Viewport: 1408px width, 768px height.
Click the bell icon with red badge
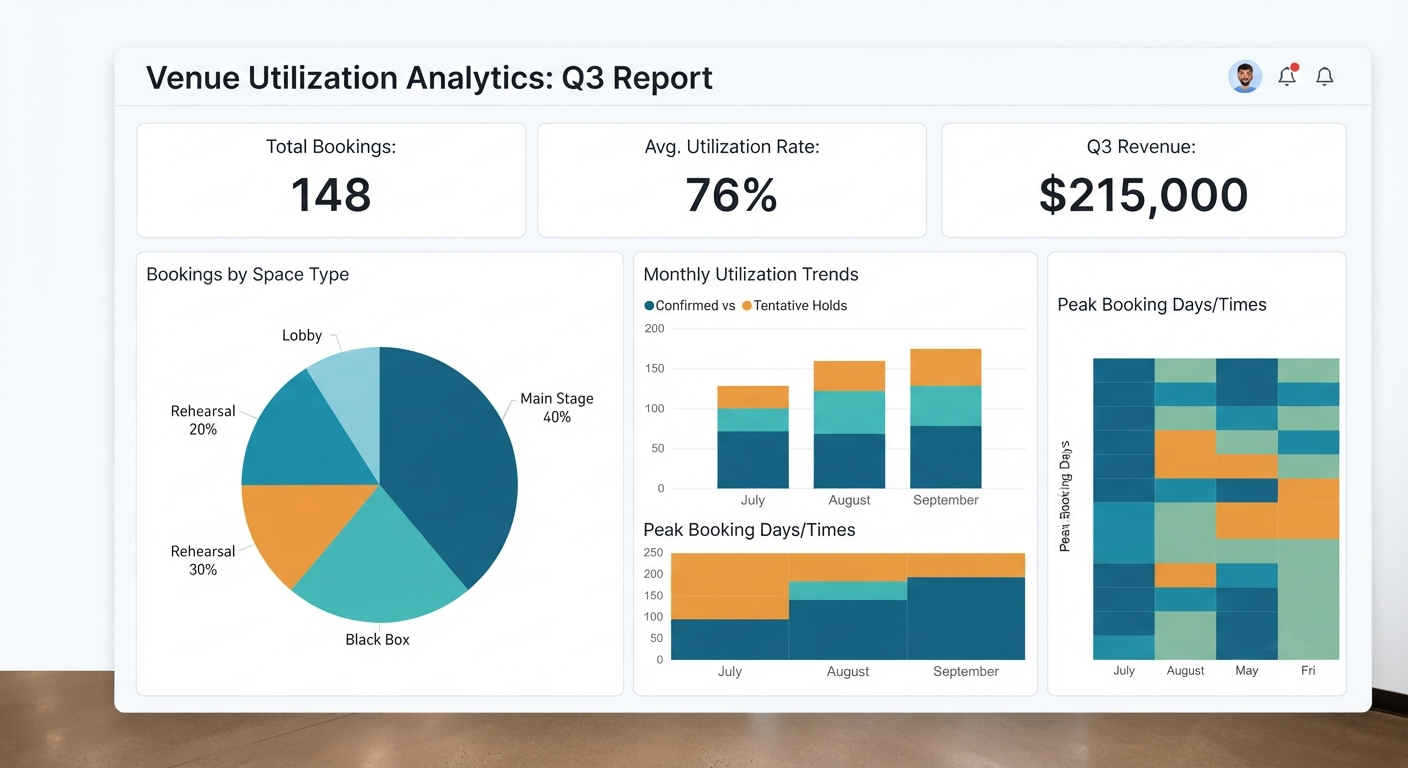coord(1287,76)
